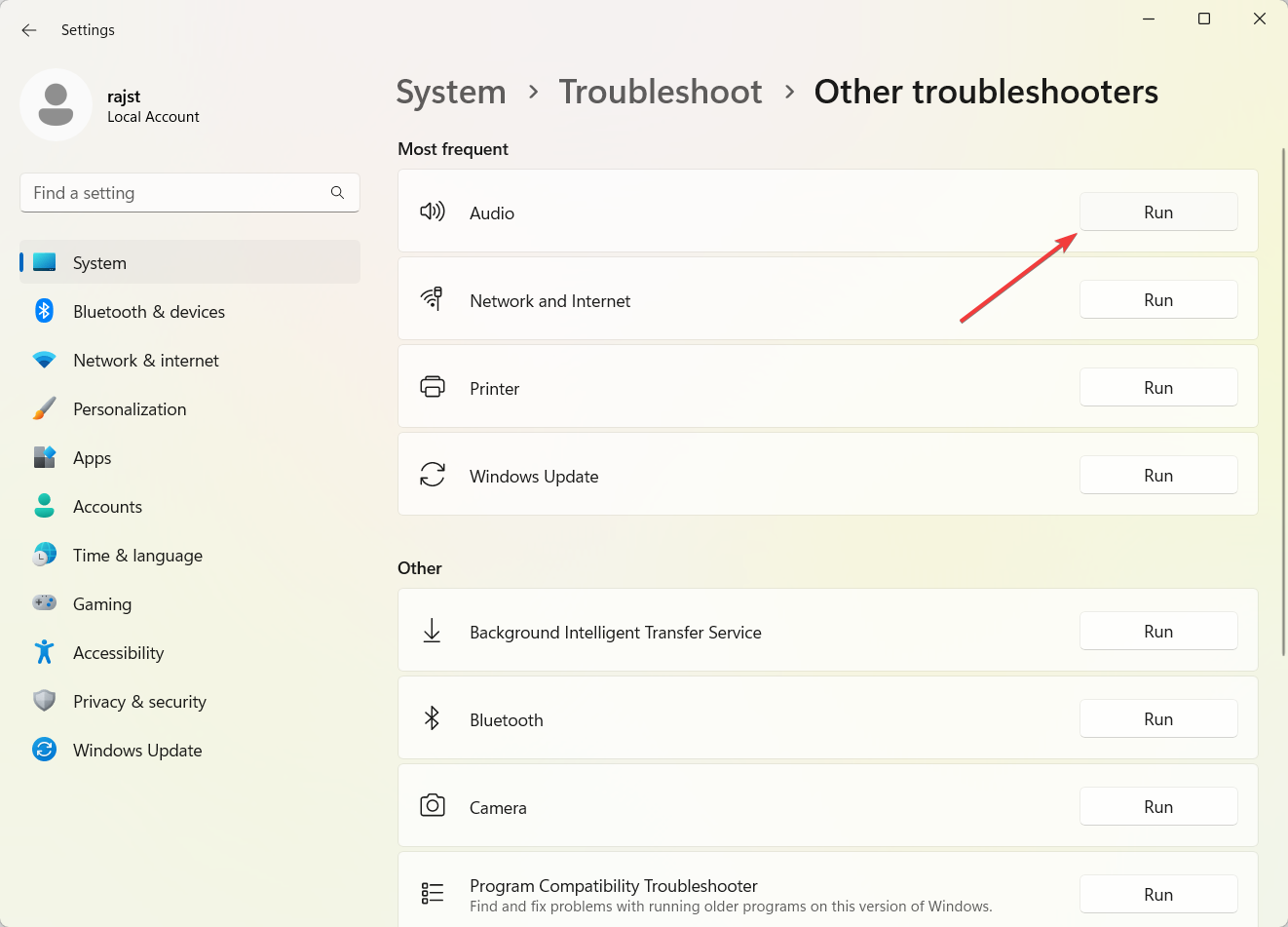
Task: Click the Windows Update sidebar icon
Action: 44,750
